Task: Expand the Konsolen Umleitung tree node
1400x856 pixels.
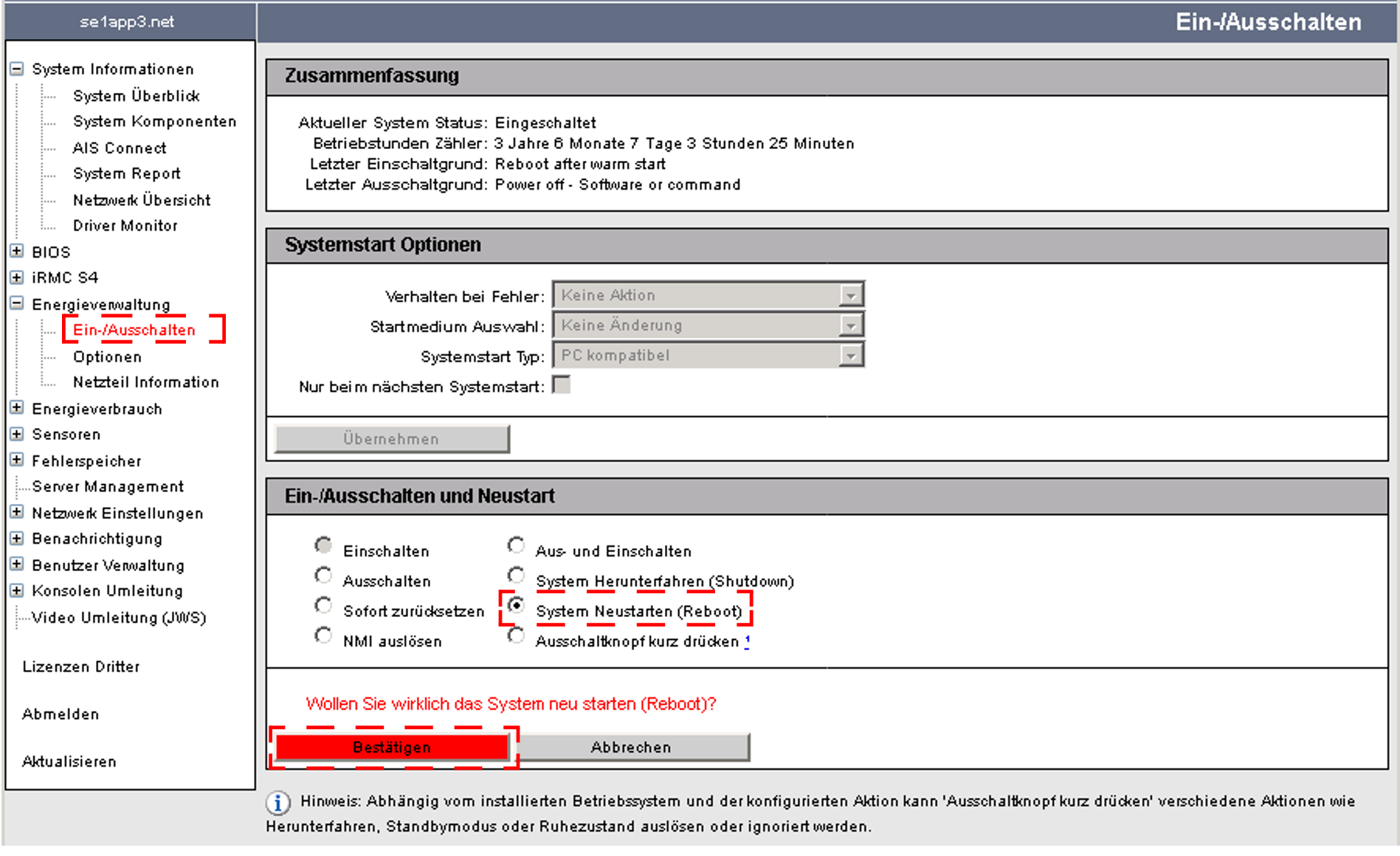Action: point(16,590)
